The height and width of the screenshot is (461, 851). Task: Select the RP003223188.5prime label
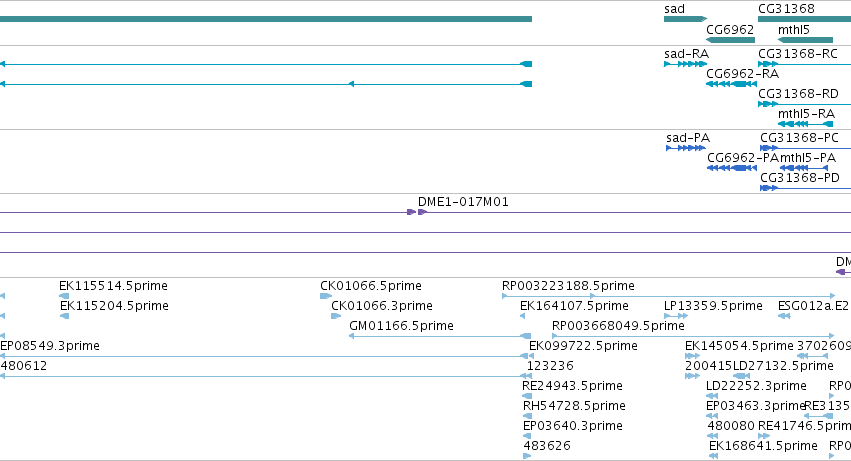[x=568, y=286]
